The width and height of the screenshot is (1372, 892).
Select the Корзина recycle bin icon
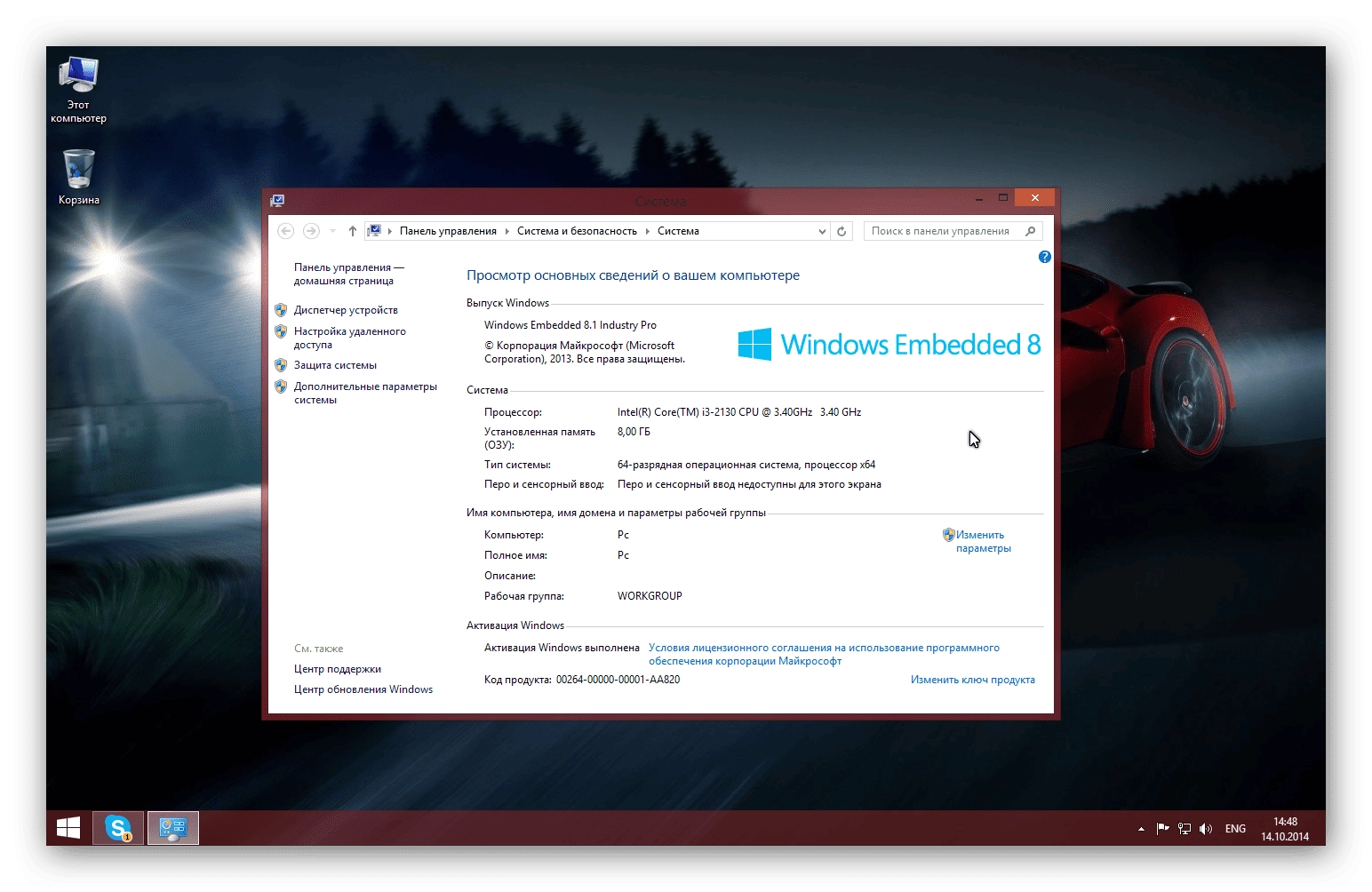tap(78, 177)
